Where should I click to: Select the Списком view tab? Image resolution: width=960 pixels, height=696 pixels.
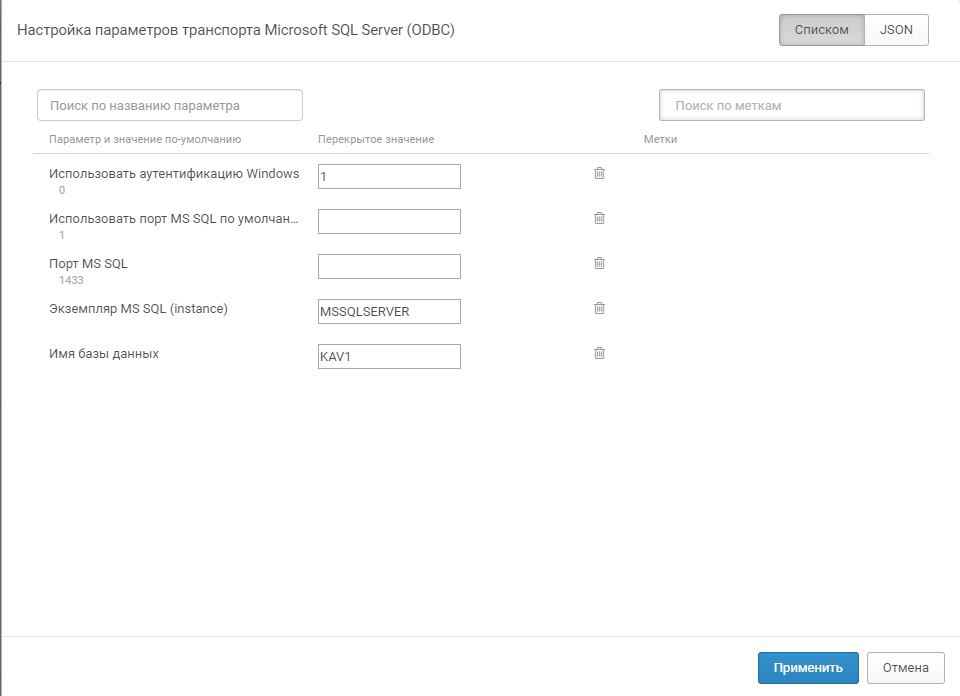[822, 30]
